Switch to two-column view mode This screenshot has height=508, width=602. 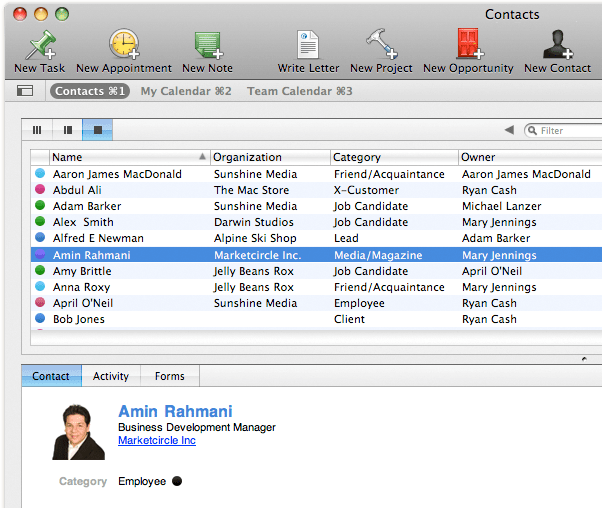click(67, 130)
